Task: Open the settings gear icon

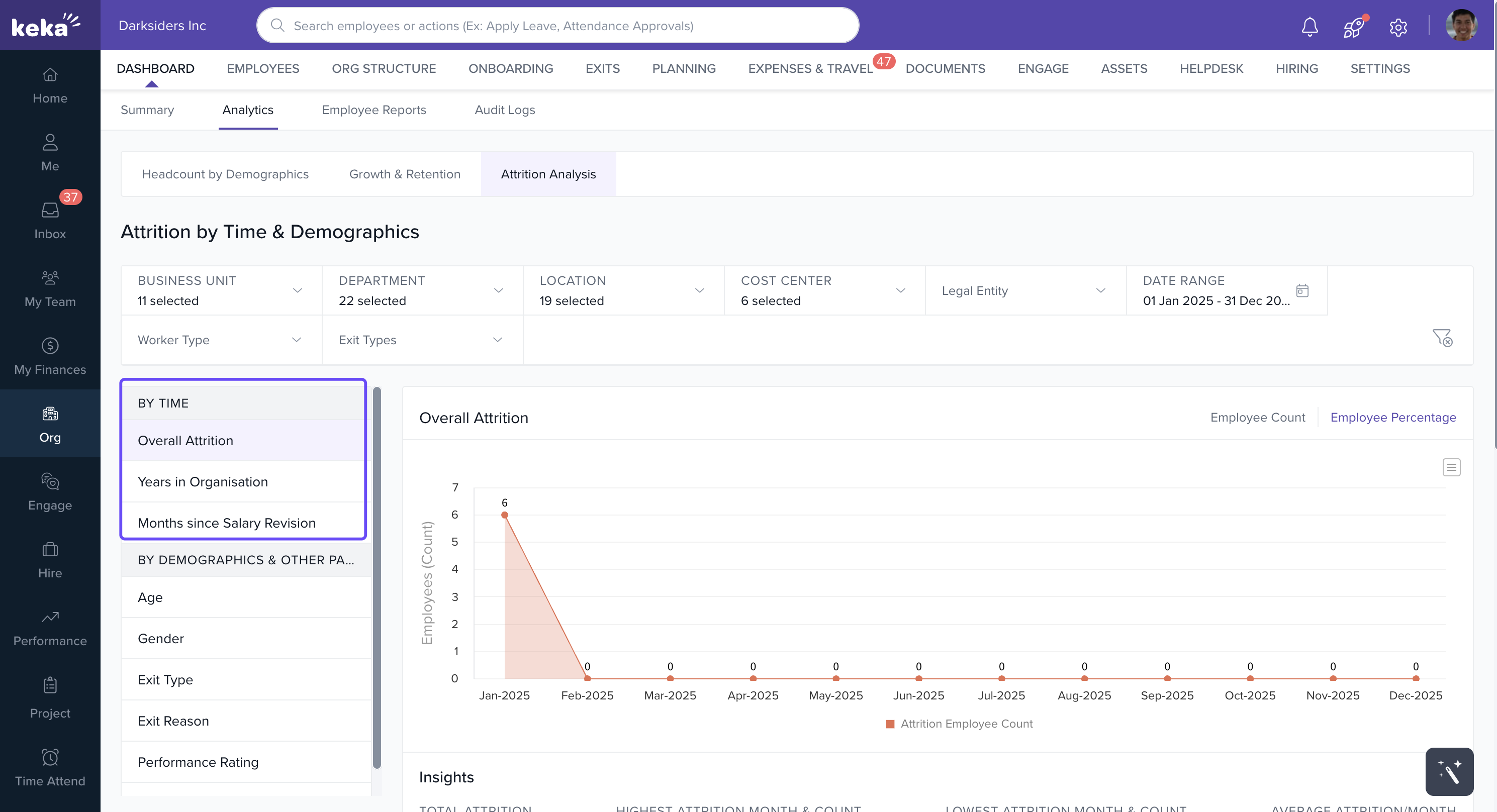Action: 1397,27
